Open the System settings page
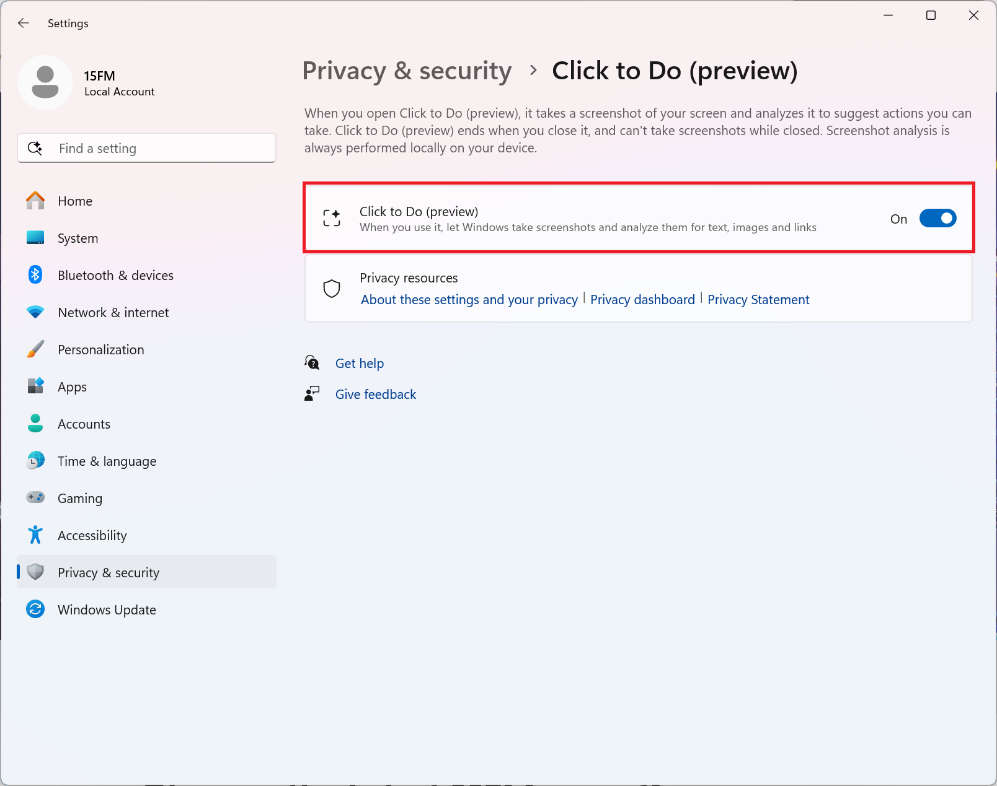 (x=77, y=238)
